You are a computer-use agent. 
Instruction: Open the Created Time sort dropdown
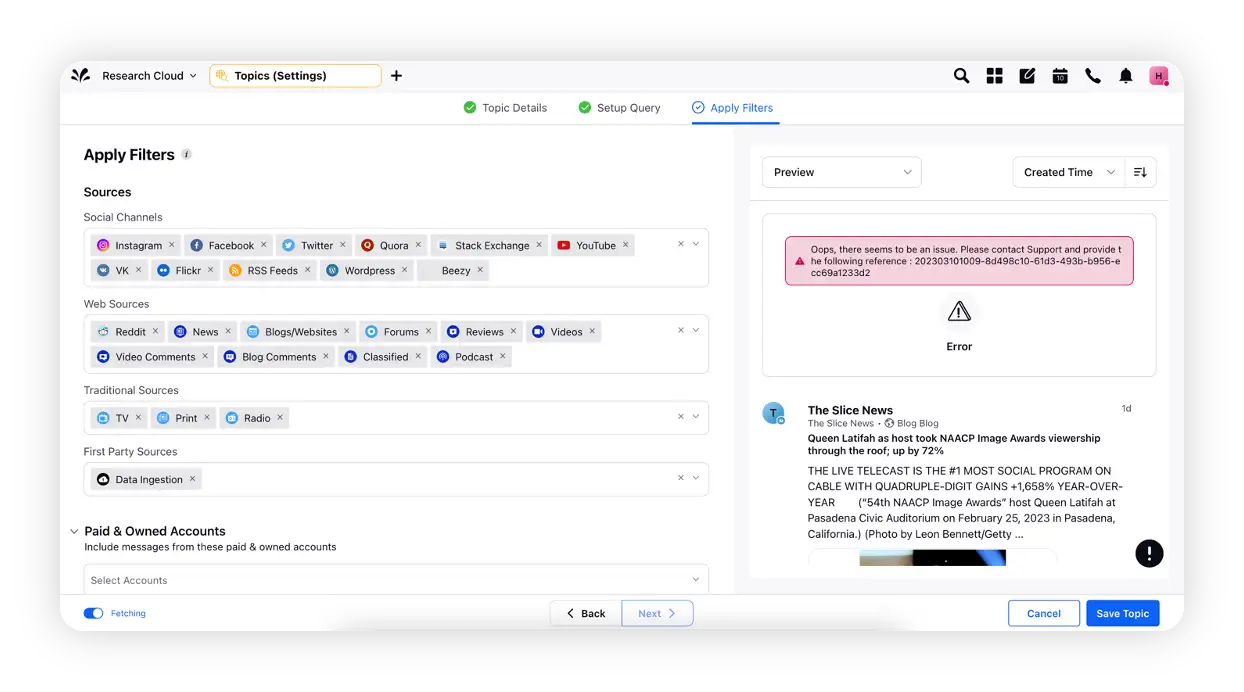point(1069,172)
